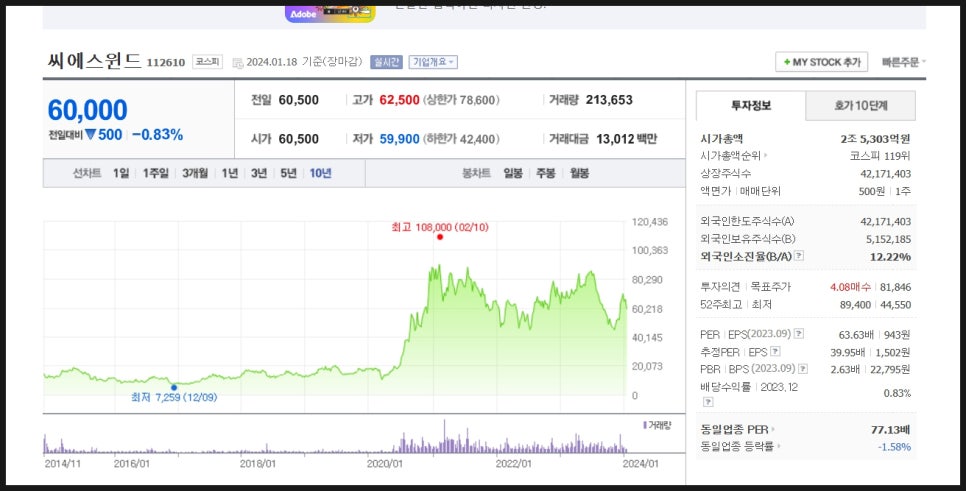Show the 월봉 candlestick chart

579,173
